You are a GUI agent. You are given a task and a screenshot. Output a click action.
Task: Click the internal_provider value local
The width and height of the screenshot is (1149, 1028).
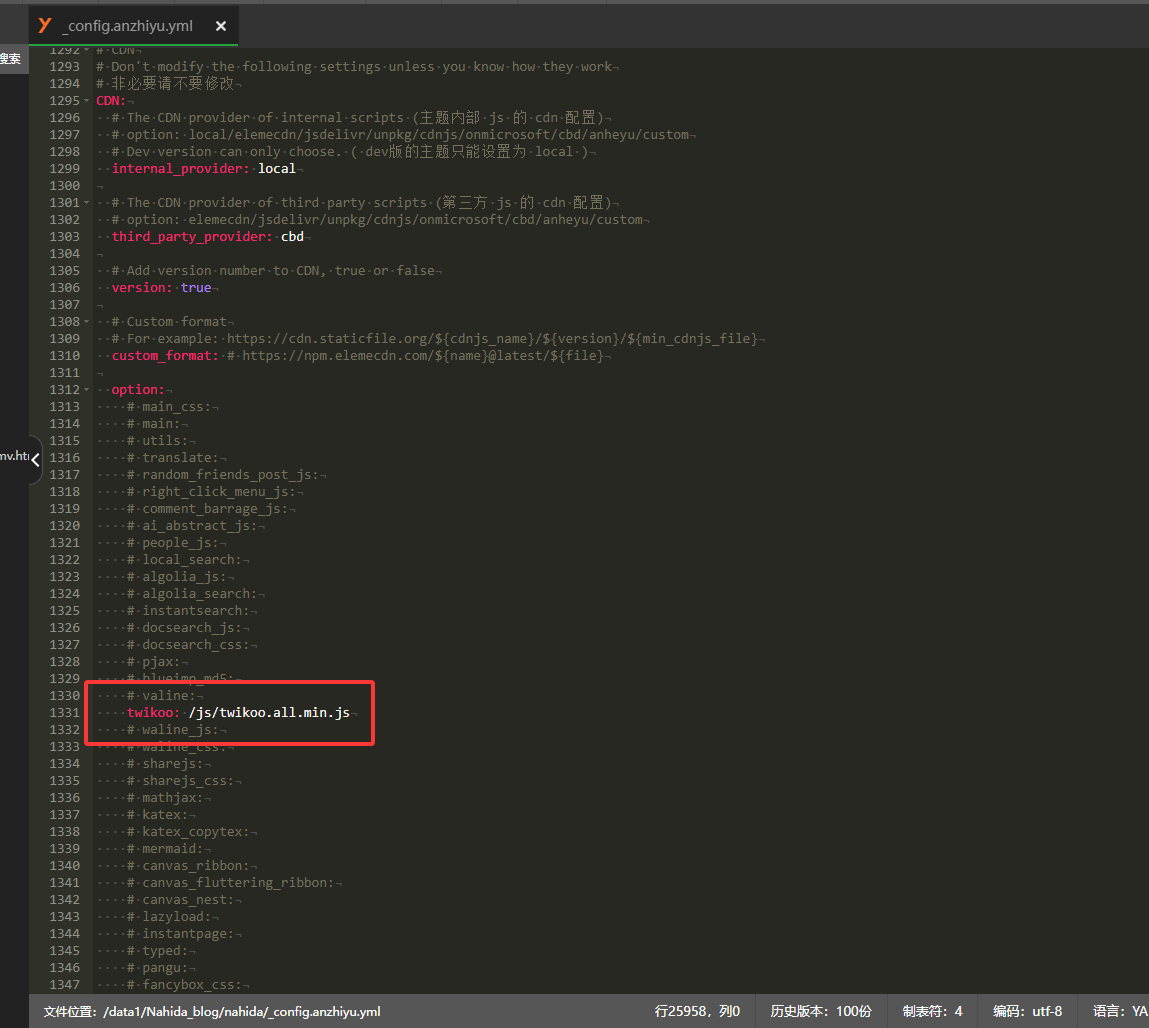[277, 169]
